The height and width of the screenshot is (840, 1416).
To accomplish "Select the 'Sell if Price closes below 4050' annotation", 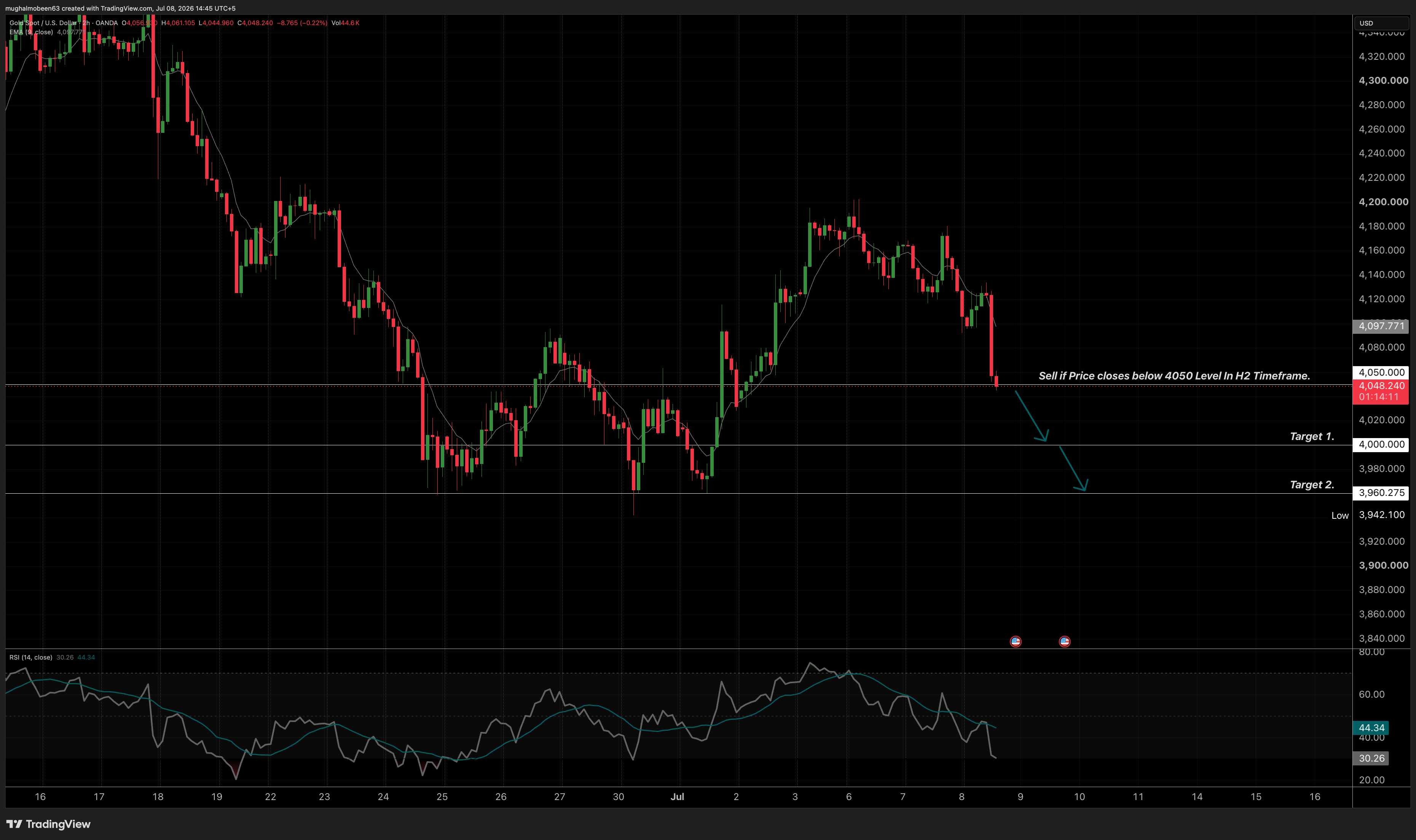I will pos(1174,376).
